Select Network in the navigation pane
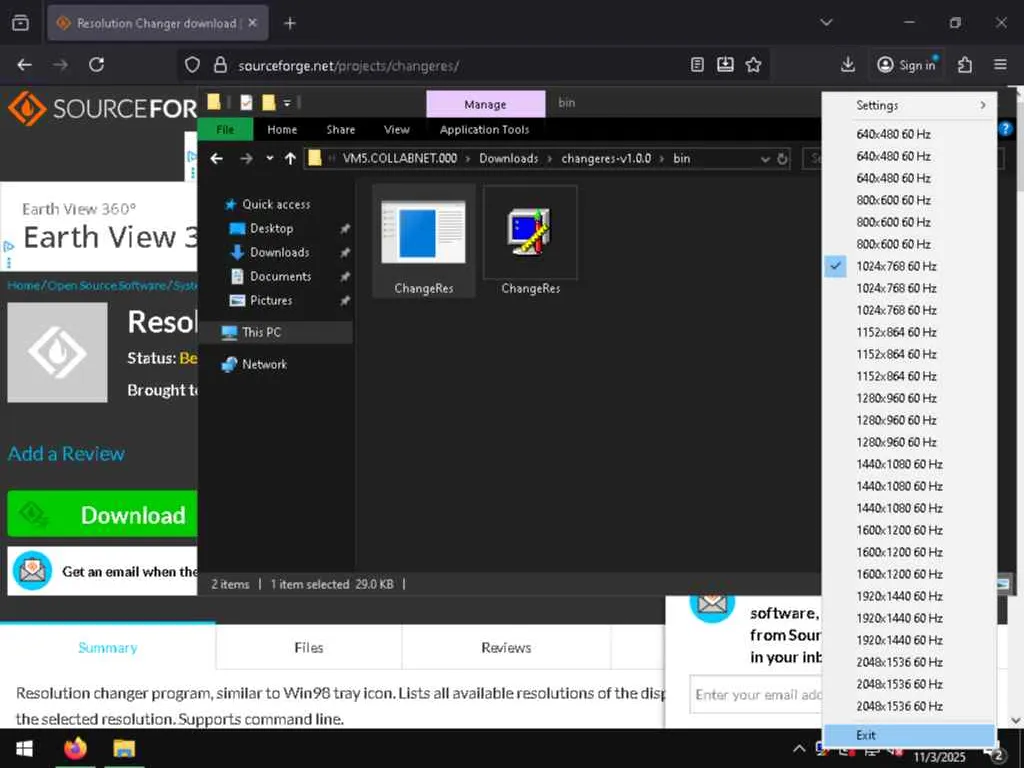The height and width of the screenshot is (768, 1024). pyautogui.click(x=264, y=364)
